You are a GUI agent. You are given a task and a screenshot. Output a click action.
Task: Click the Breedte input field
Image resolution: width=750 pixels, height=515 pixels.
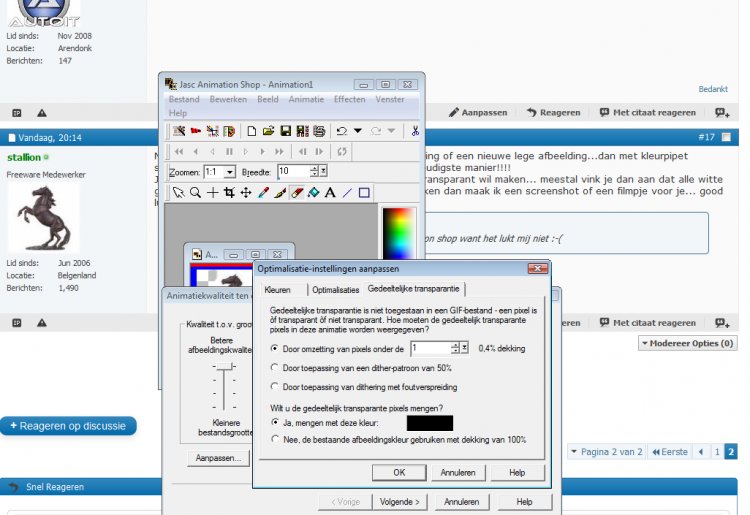pos(294,171)
